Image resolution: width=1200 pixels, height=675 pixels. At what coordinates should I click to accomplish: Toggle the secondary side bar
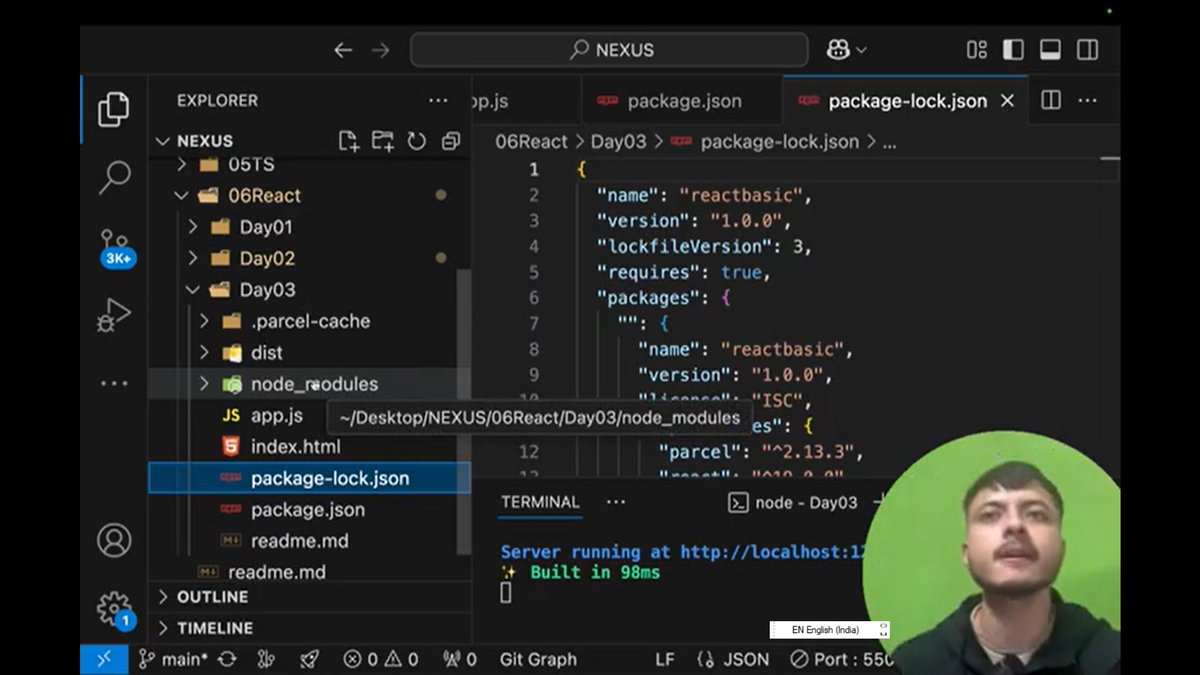click(1088, 50)
